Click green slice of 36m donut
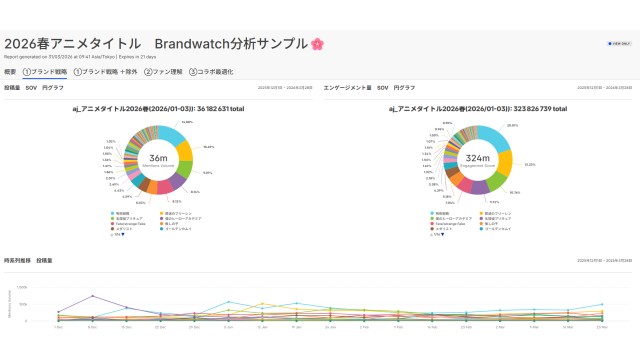The image size is (640, 360). [x=185, y=169]
